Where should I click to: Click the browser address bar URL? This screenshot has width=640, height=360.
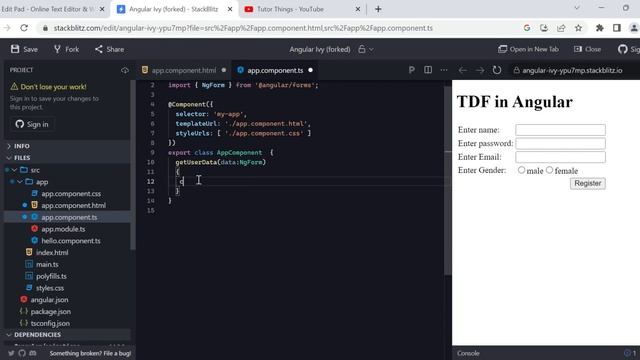243,28
